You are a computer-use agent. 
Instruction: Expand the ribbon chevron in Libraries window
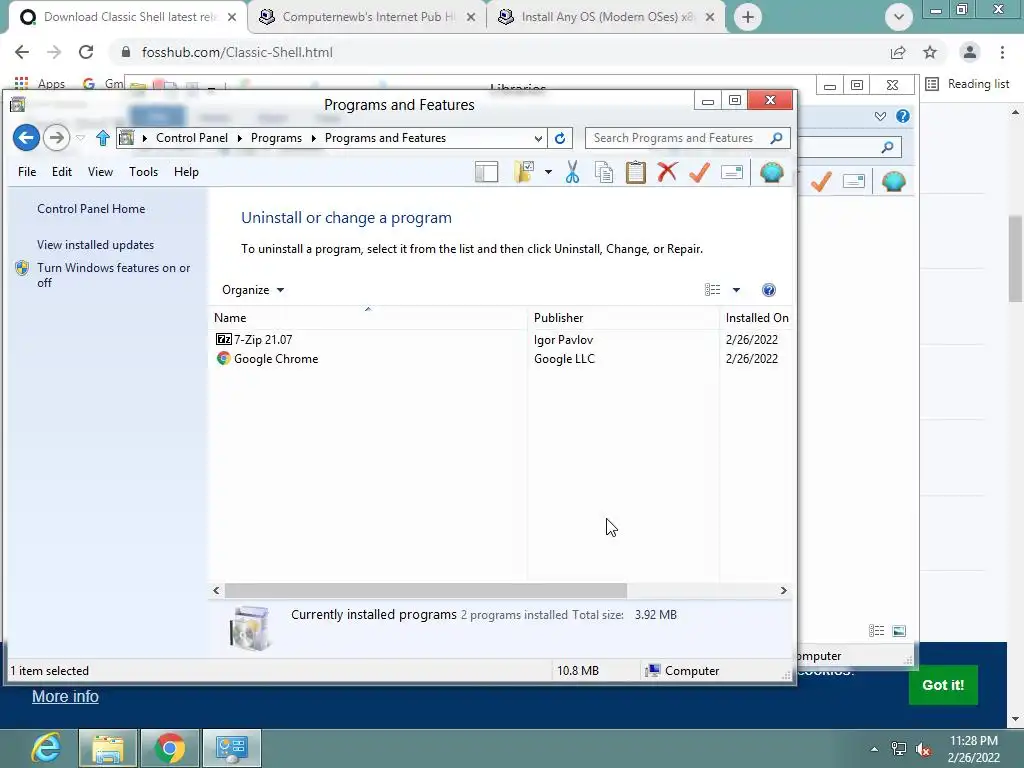[x=880, y=116]
